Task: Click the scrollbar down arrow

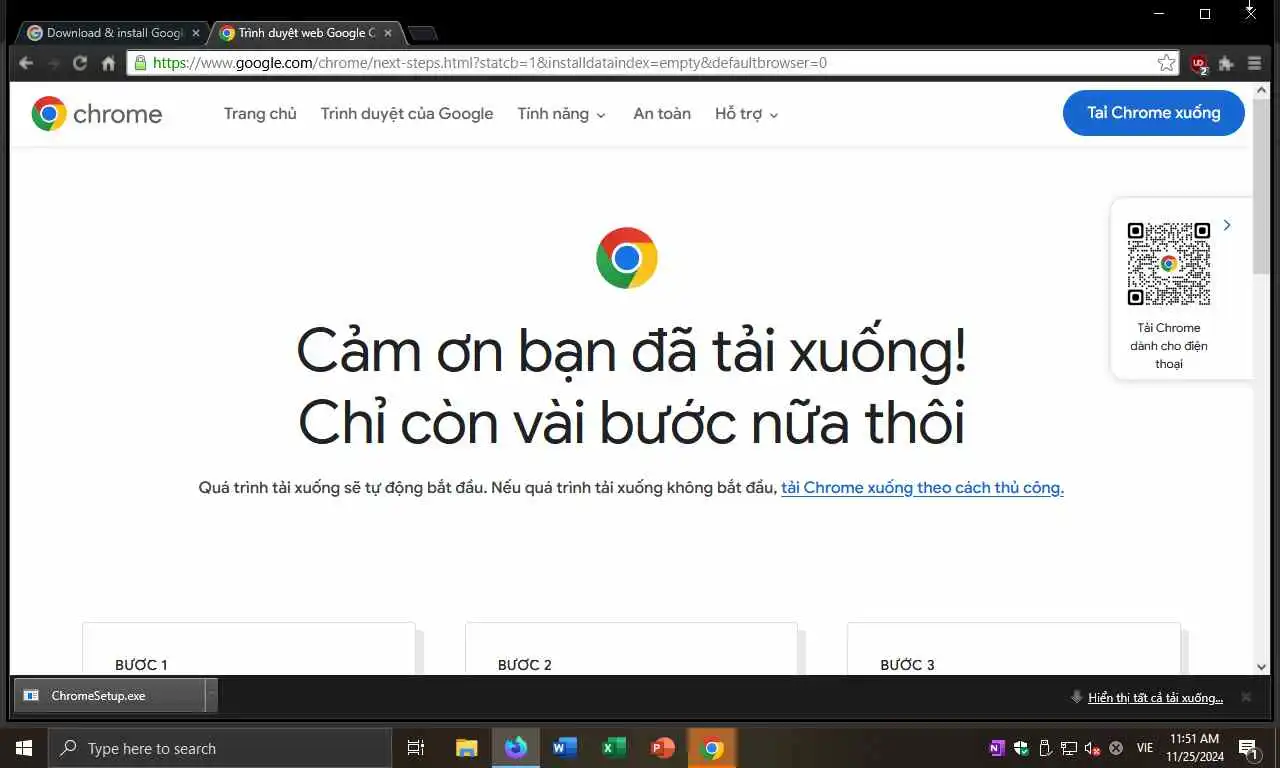Action: pos(1261,666)
